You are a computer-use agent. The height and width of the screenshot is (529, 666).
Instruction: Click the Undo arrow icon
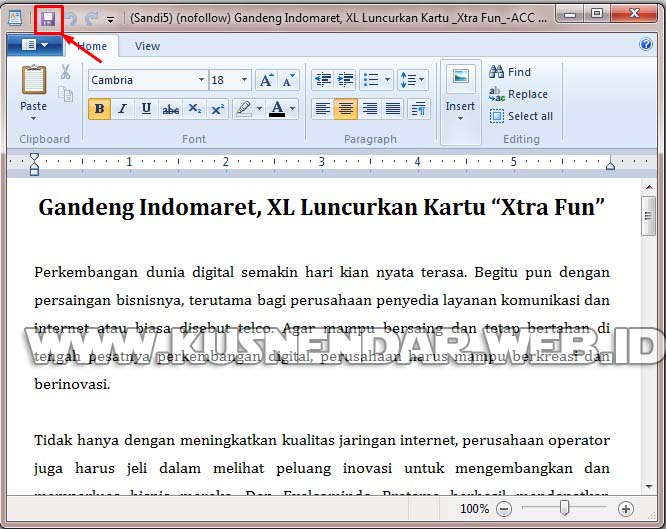(x=71, y=19)
